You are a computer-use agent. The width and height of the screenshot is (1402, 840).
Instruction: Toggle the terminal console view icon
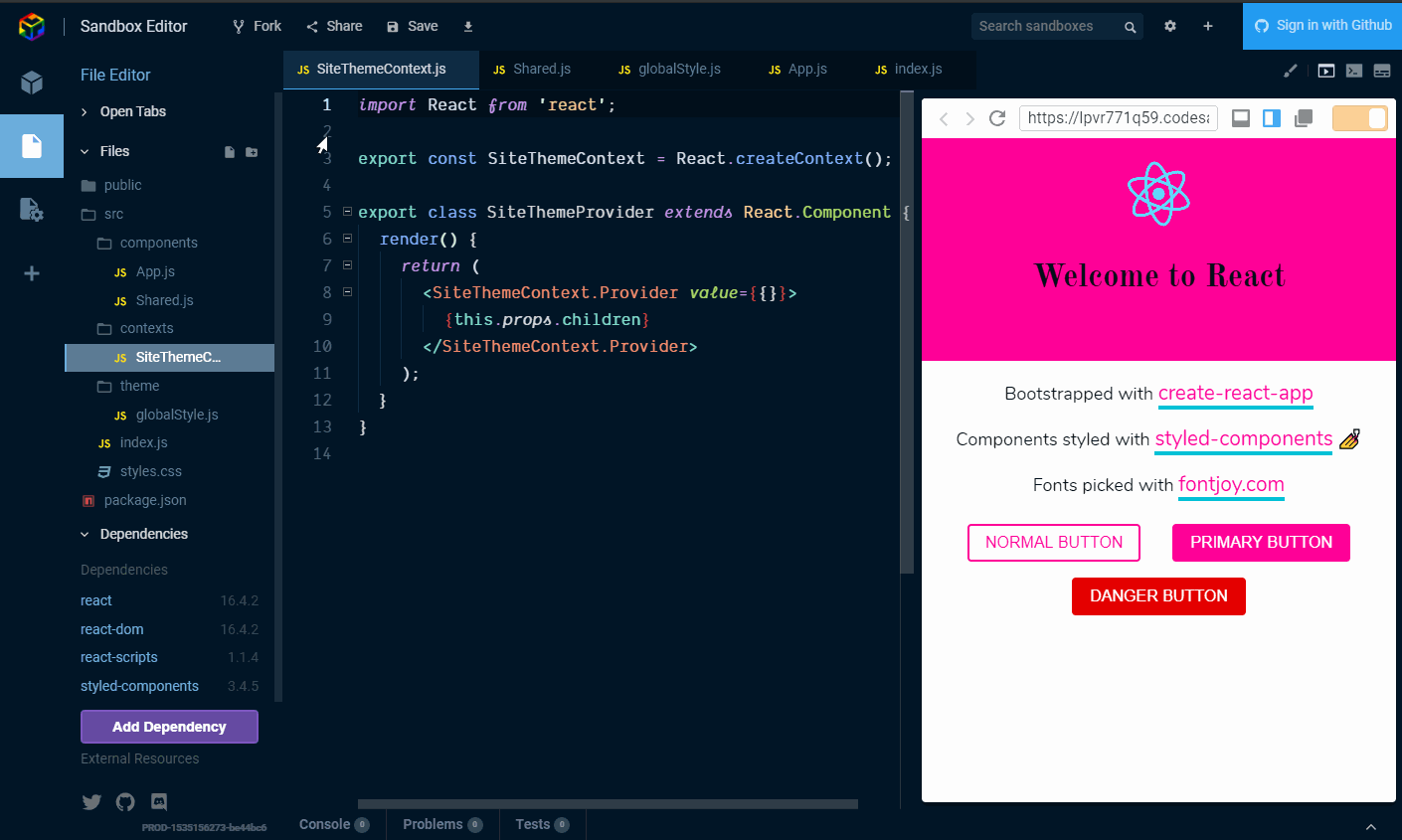pos(1354,71)
